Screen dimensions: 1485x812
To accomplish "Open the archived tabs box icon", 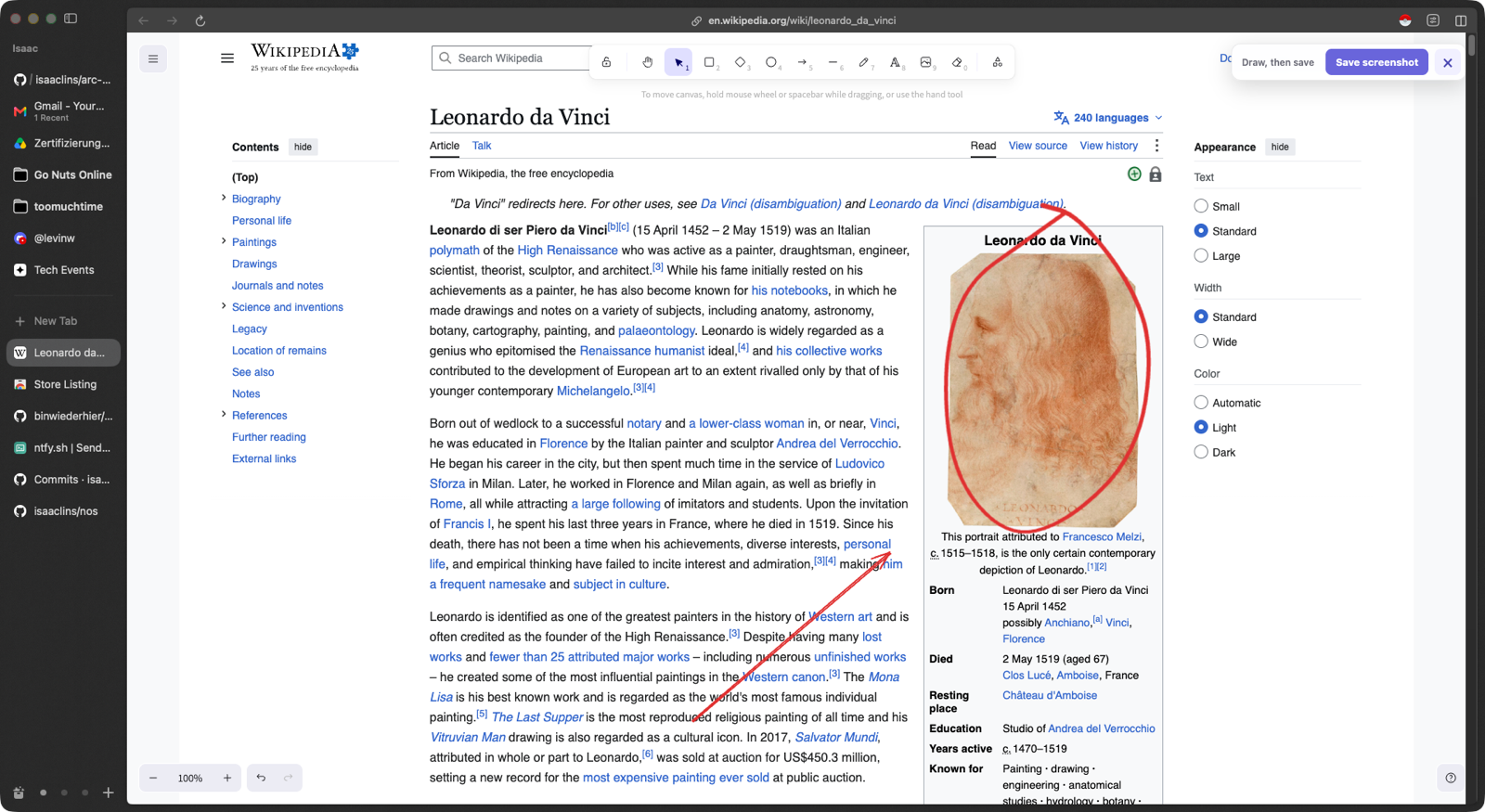I will [19, 793].
